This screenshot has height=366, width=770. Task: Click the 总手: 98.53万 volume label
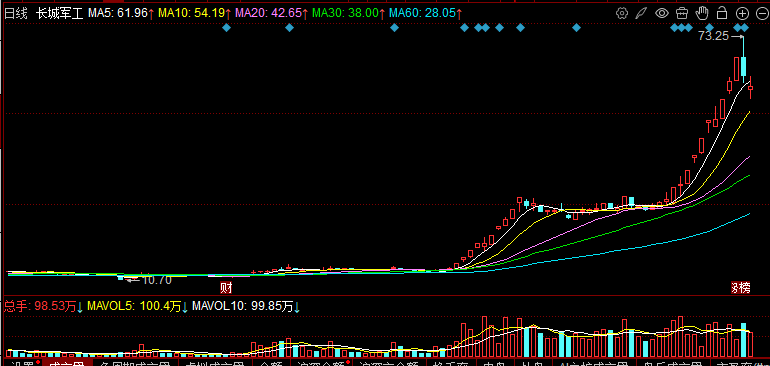(44, 307)
